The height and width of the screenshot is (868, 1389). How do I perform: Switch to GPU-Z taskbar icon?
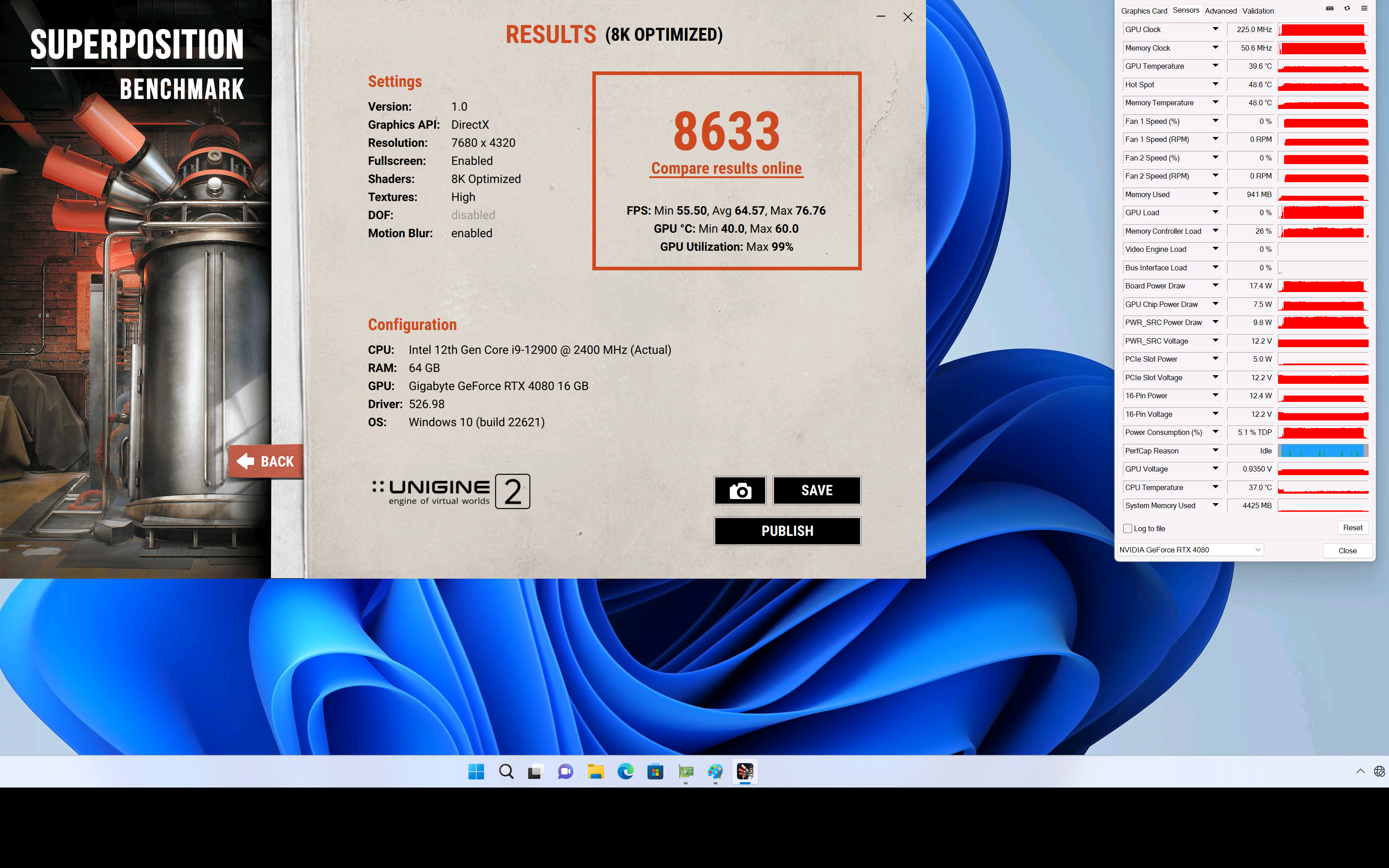point(685,772)
